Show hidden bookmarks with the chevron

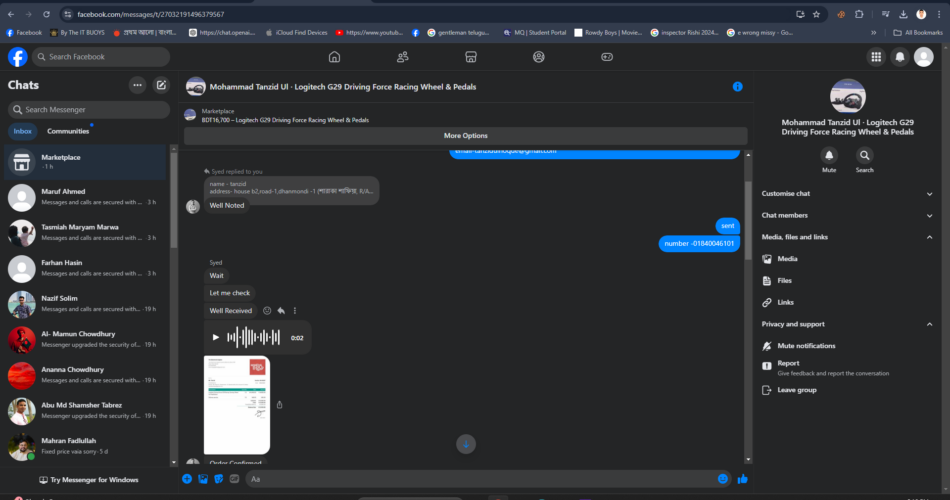tap(874, 33)
